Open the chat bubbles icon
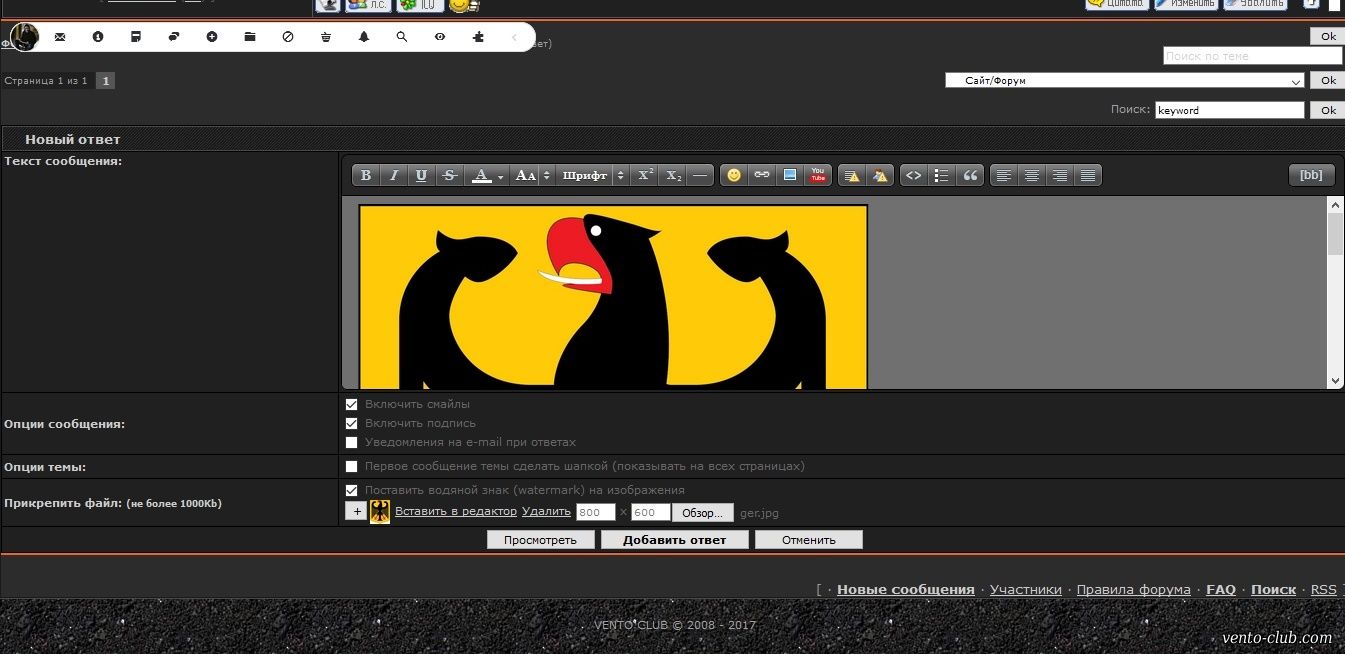This screenshot has width=1345, height=654. coord(174,37)
